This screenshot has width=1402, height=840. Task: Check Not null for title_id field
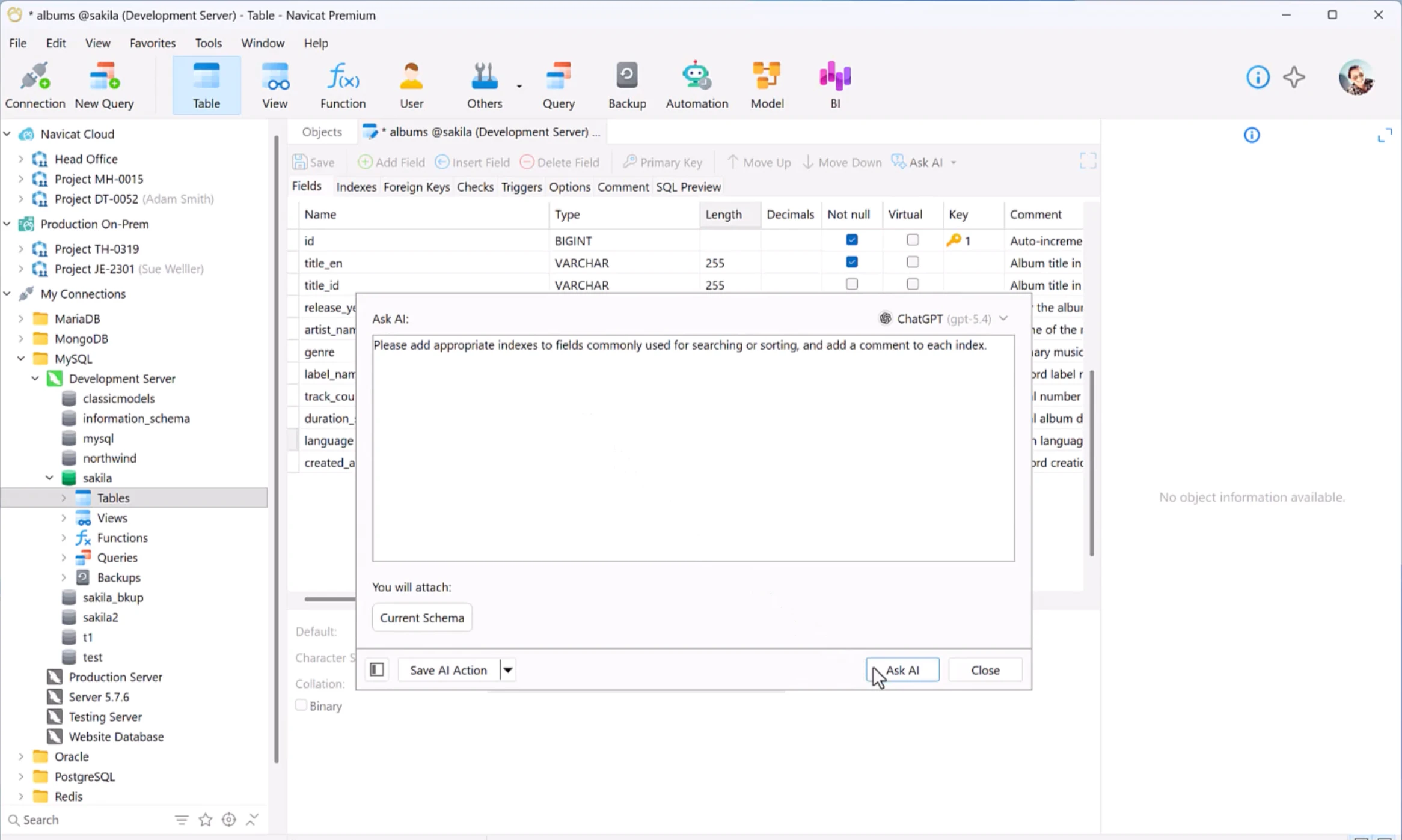pyautogui.click(x=851, y=284)
